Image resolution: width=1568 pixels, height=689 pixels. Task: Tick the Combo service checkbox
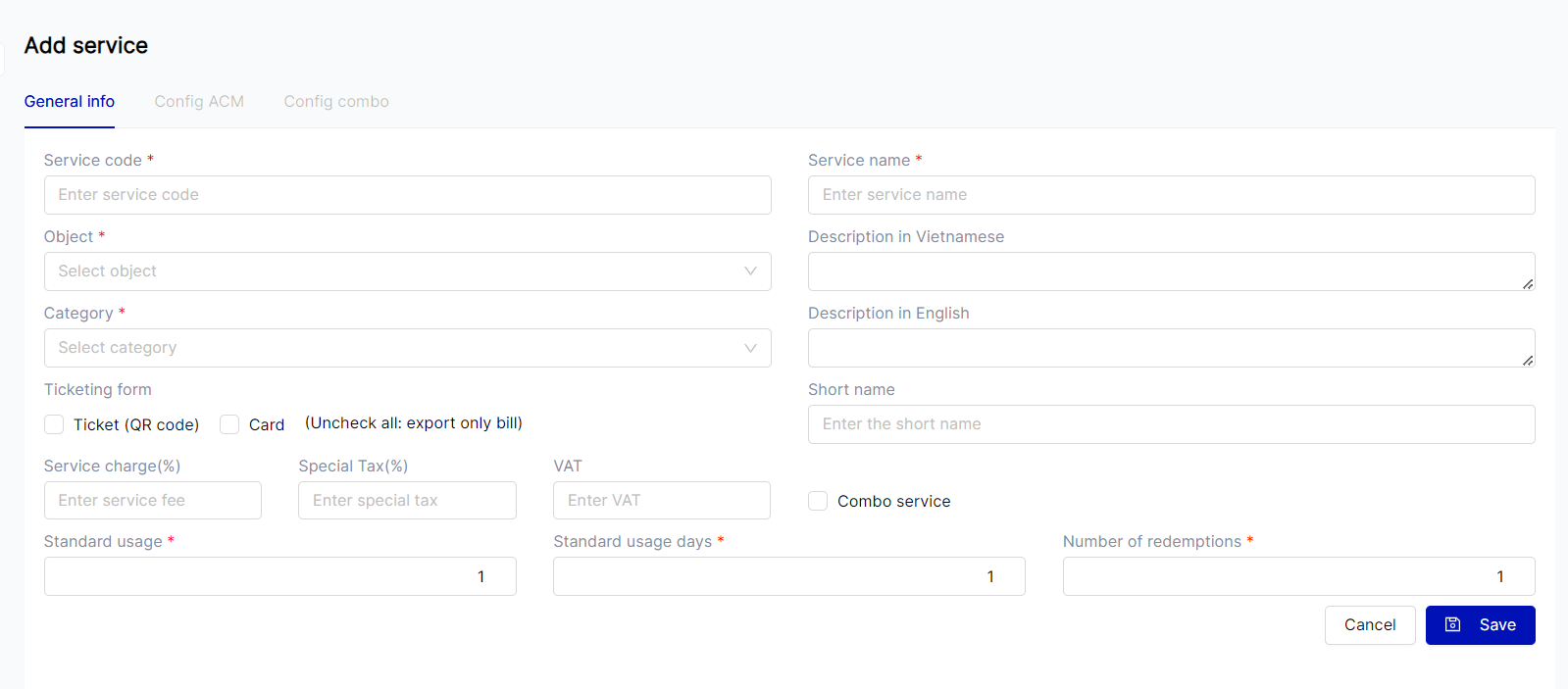818,501
